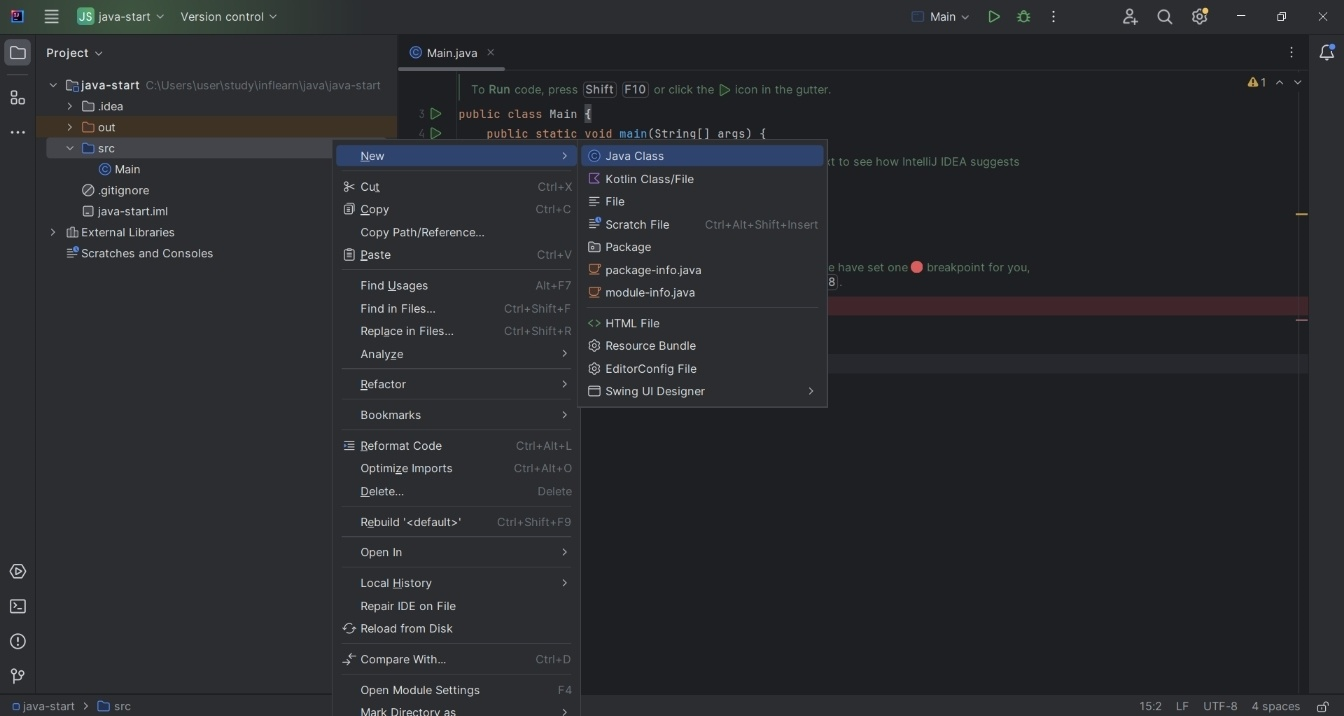Create a new HTML File
This screenshot has height=716, width=1344.
(703, 323)
